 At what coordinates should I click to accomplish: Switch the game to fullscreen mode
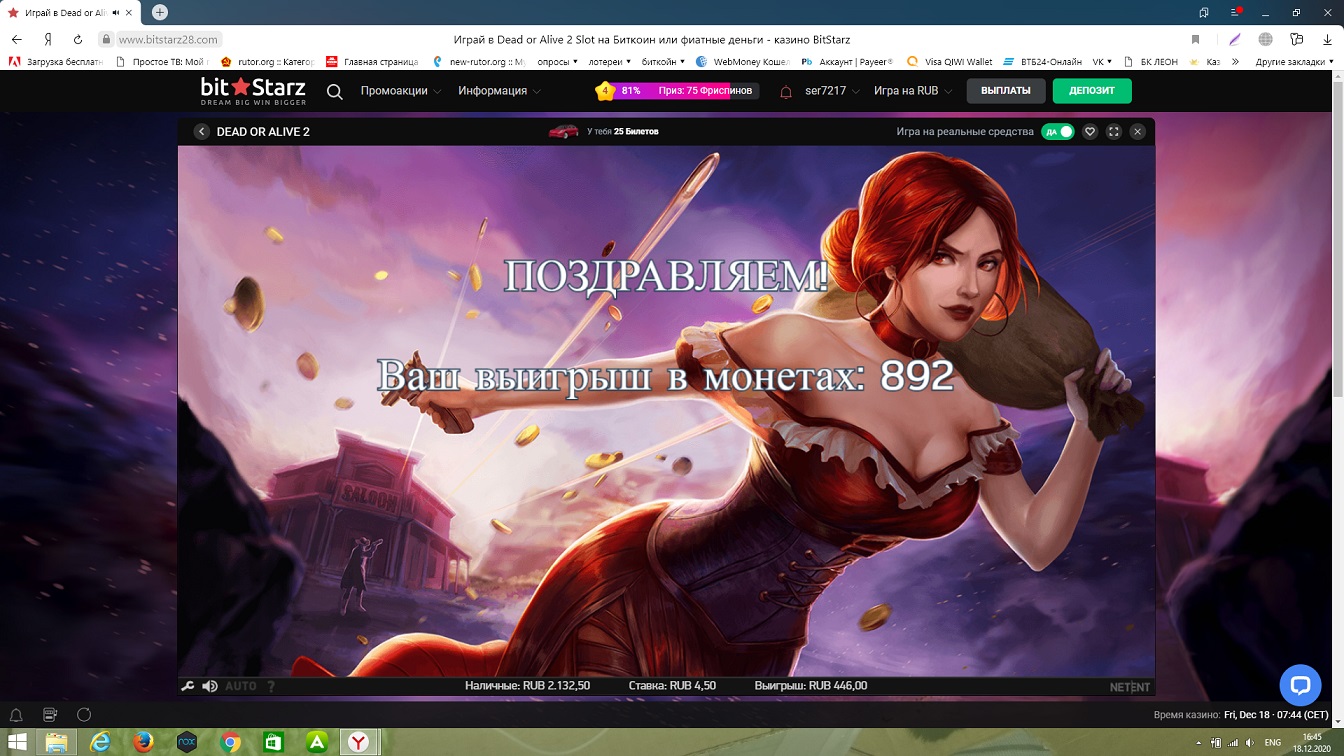(x=1114, y=131)
